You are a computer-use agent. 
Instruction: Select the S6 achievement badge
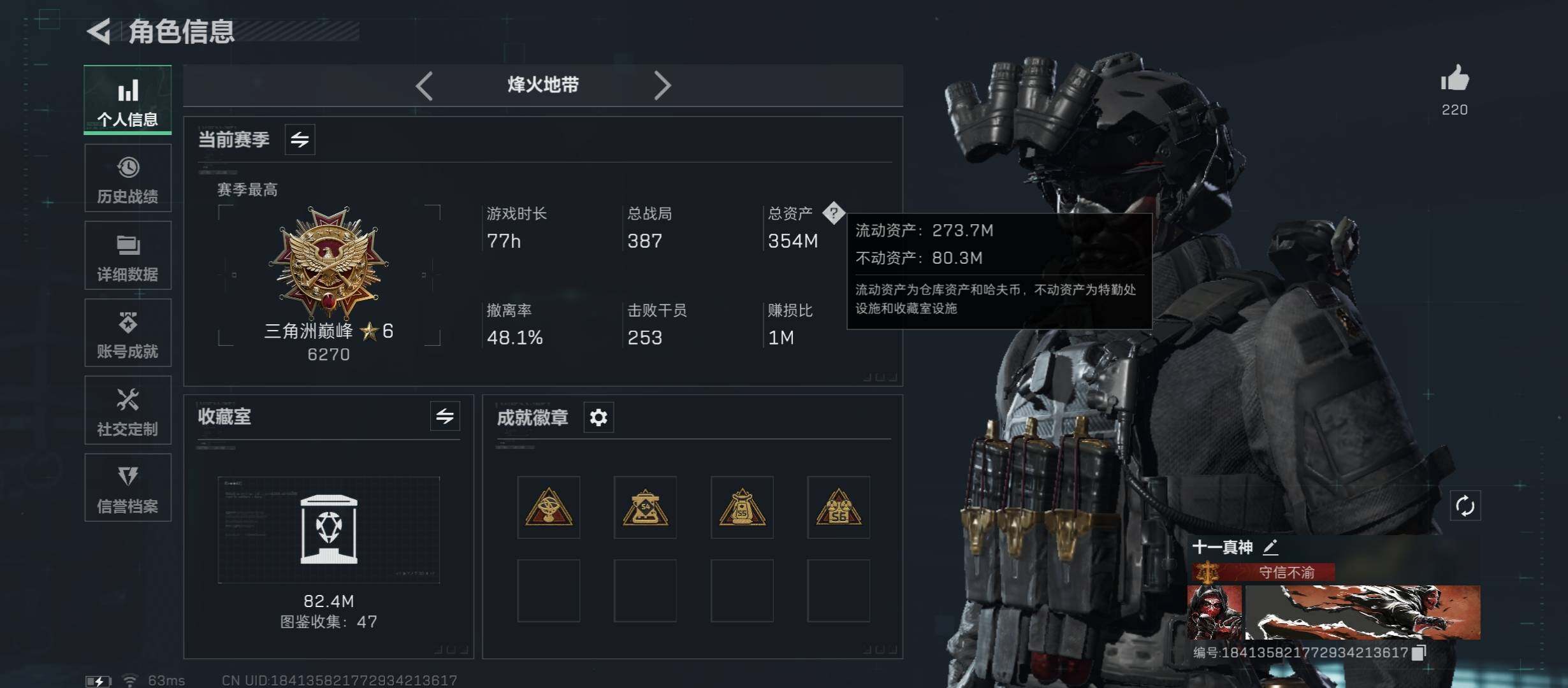(839, 507)
